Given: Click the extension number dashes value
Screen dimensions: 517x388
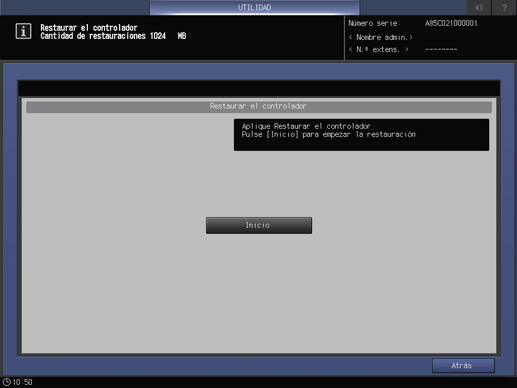Looking at the screenshot, I should click(x=441, y=50).
